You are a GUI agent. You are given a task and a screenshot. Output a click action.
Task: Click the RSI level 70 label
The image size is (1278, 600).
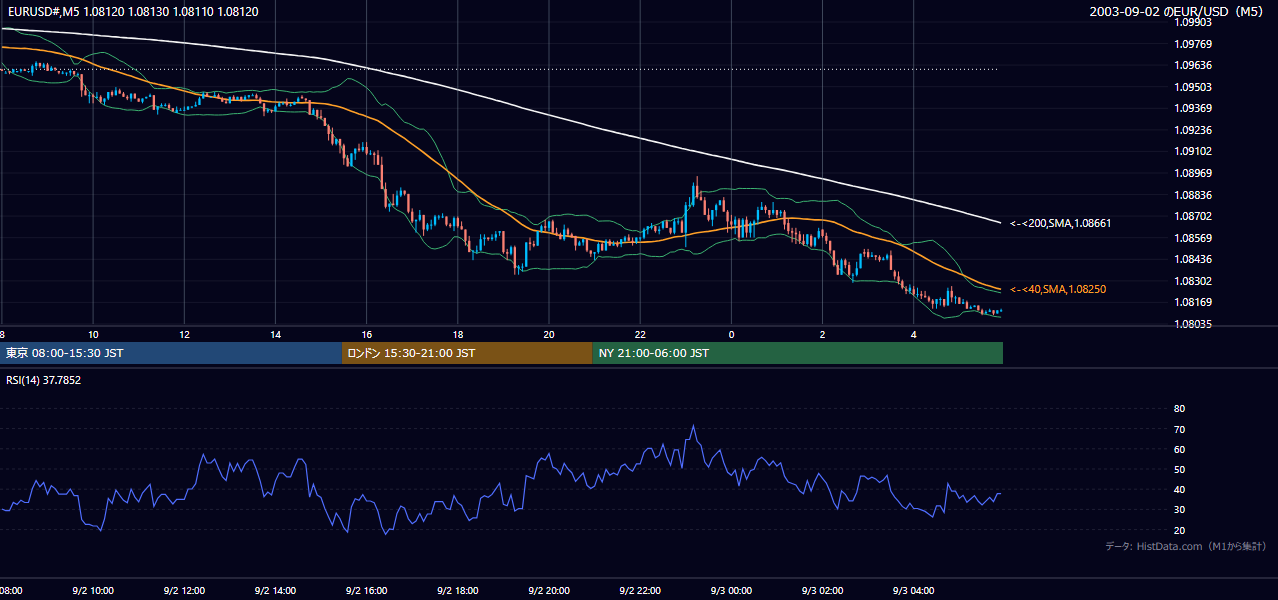[1179, 429]
